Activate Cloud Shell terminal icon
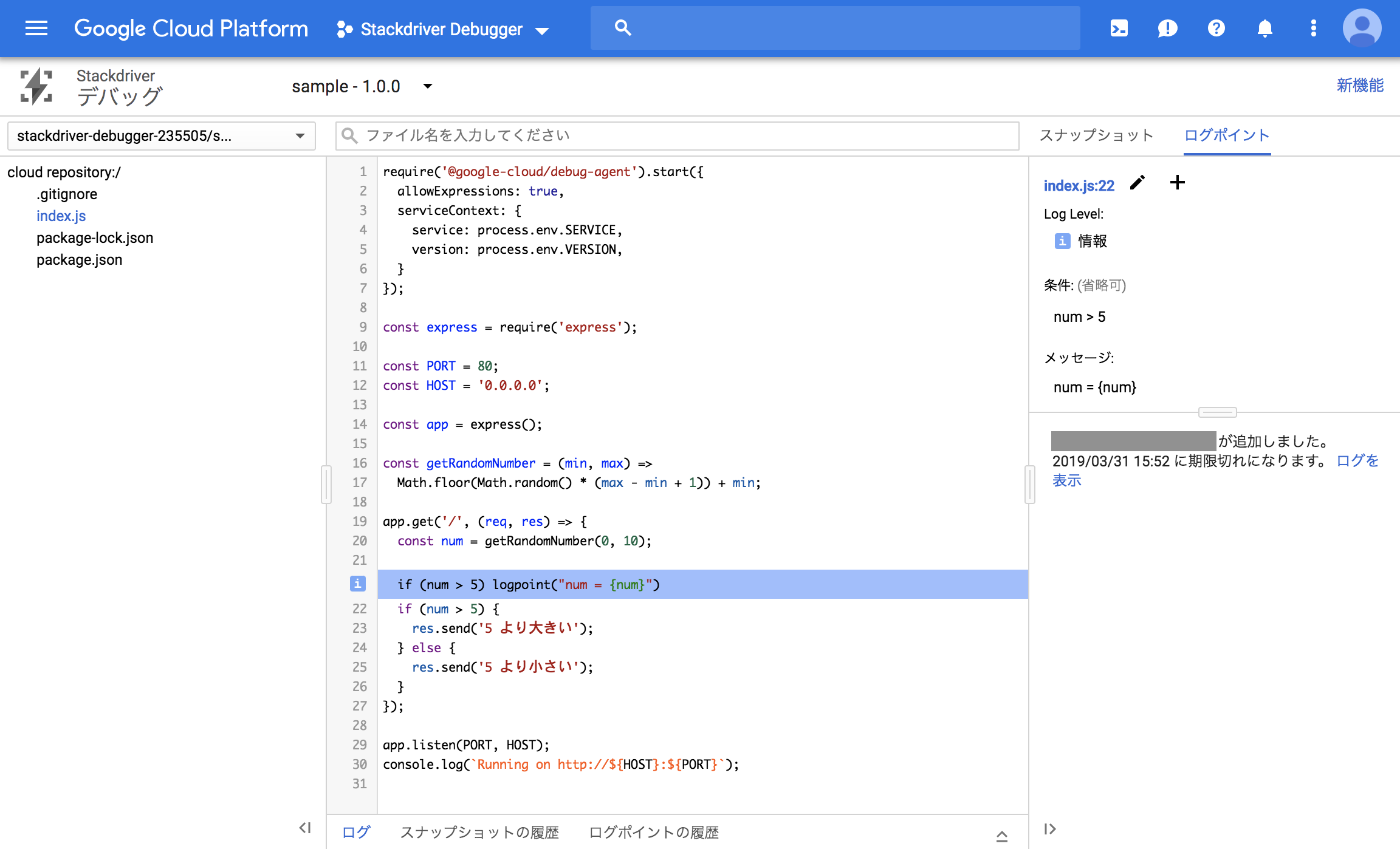This screenshot has width=1400, height=849. pyautogui.click(x=1119, y=29)
